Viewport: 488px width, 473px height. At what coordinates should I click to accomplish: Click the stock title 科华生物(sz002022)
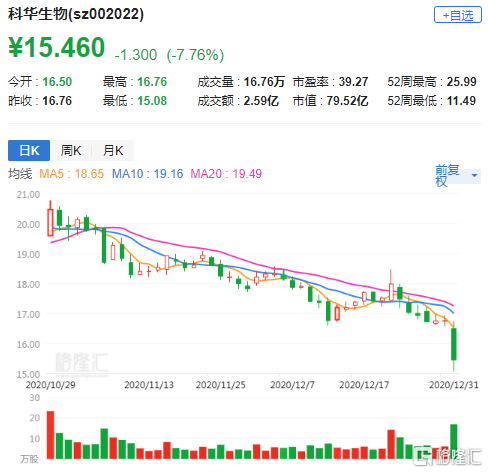(76, 14)
